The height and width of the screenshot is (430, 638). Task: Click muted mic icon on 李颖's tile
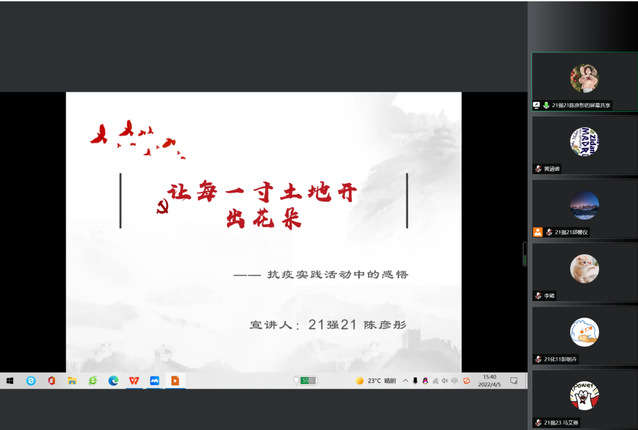(538, 295)
